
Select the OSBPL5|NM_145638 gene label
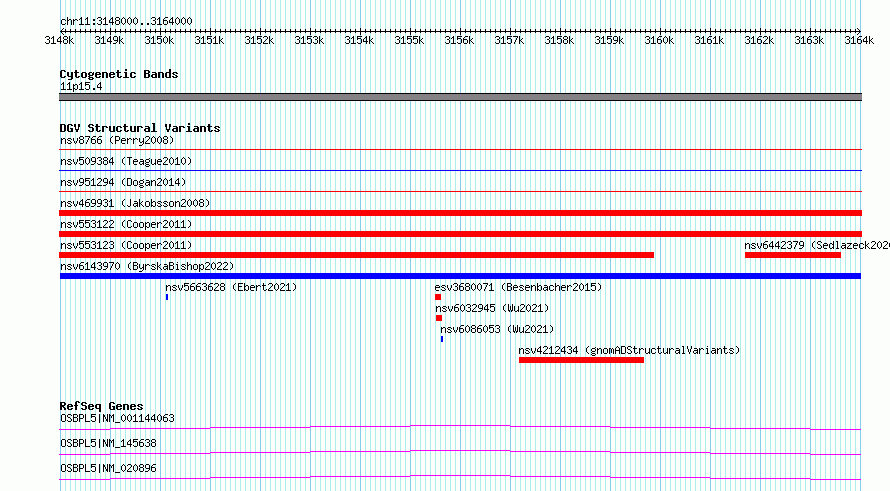[x=108, y=443]
